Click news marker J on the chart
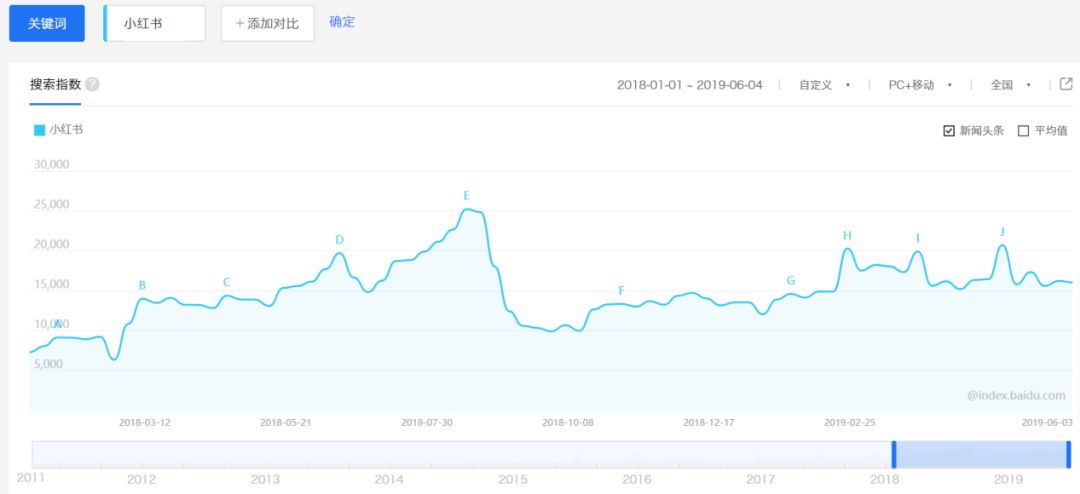Viewport: 1080px width, 494px height. click(1002, 231)
